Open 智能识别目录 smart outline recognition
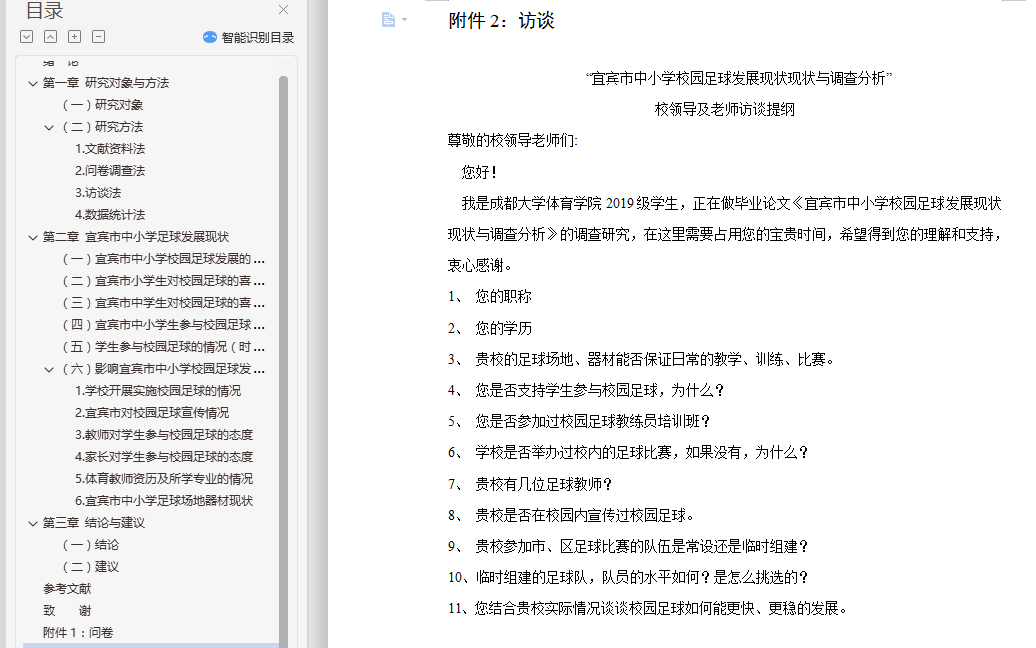This screenshot has width=1036, height=648. pyautogui.click(x=248, y=38)
